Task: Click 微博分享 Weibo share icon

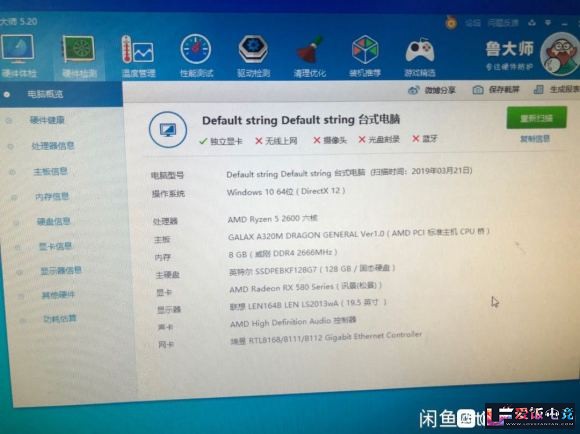Action: (x=431, y=90)
